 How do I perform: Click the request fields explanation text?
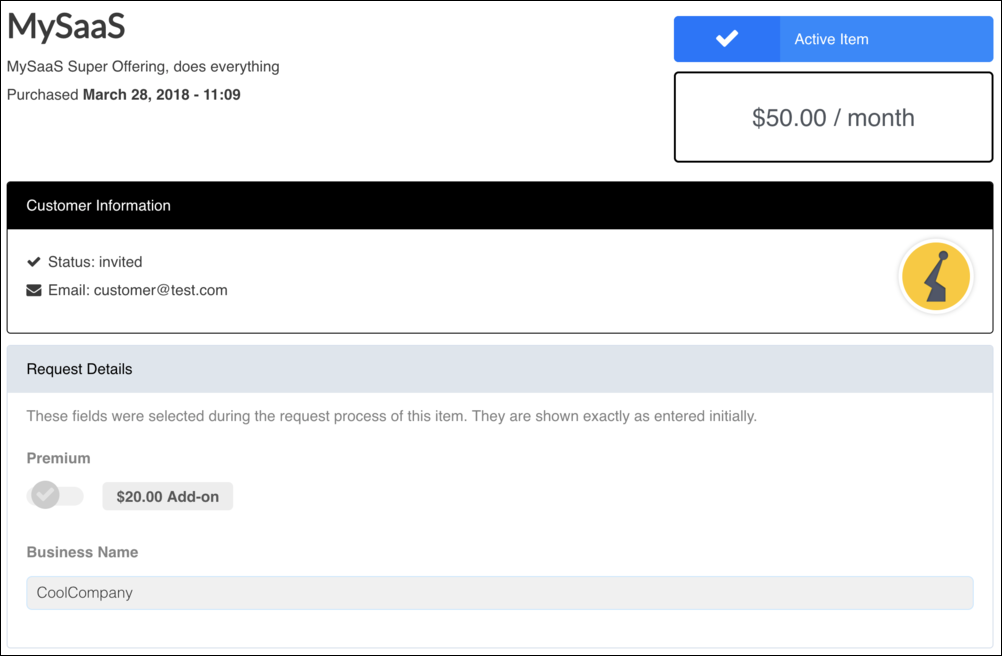tap(391, 416)
